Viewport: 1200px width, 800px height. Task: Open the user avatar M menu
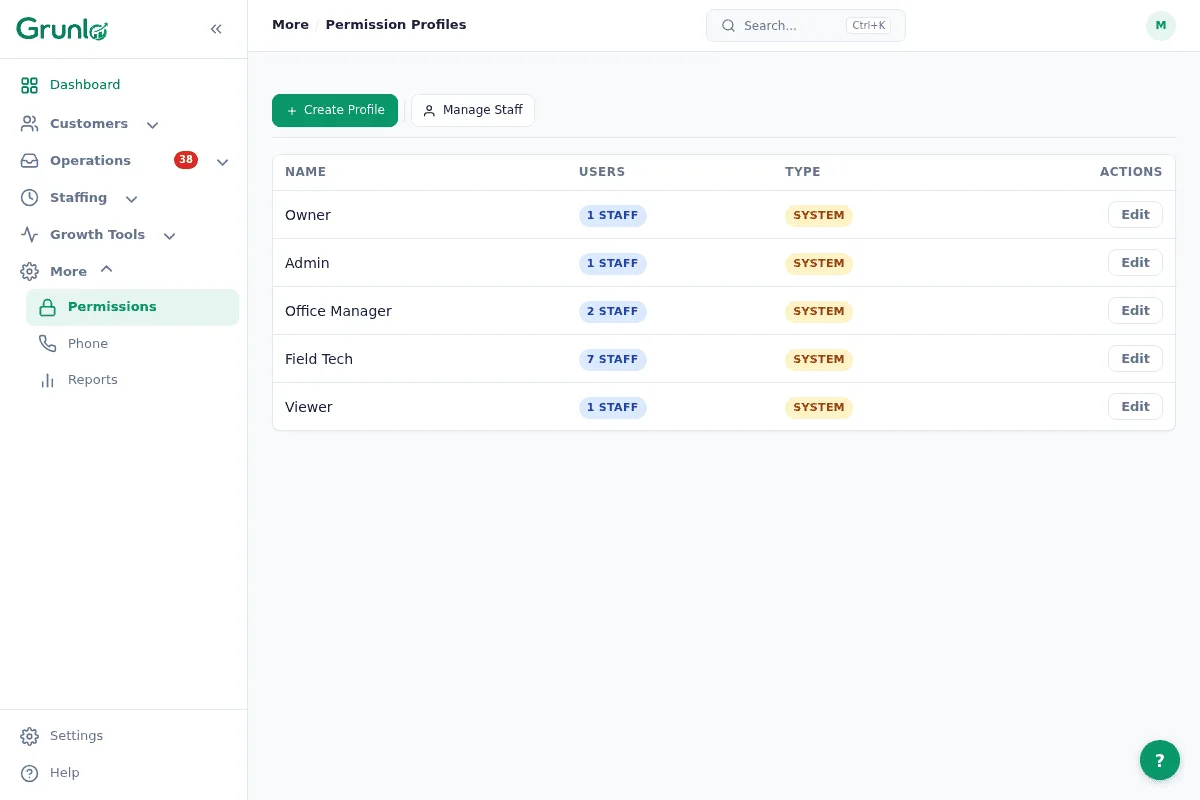1161,26
